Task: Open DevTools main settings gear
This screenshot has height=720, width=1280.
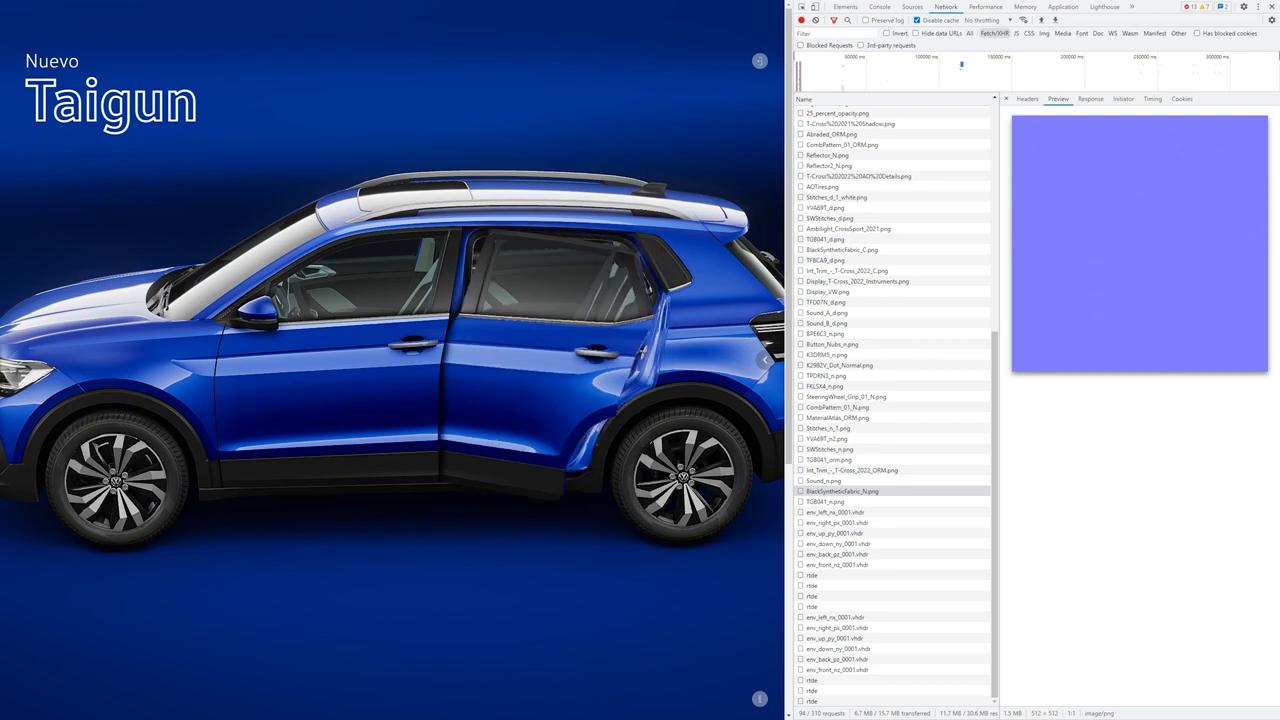Action: click(1244, 7)
